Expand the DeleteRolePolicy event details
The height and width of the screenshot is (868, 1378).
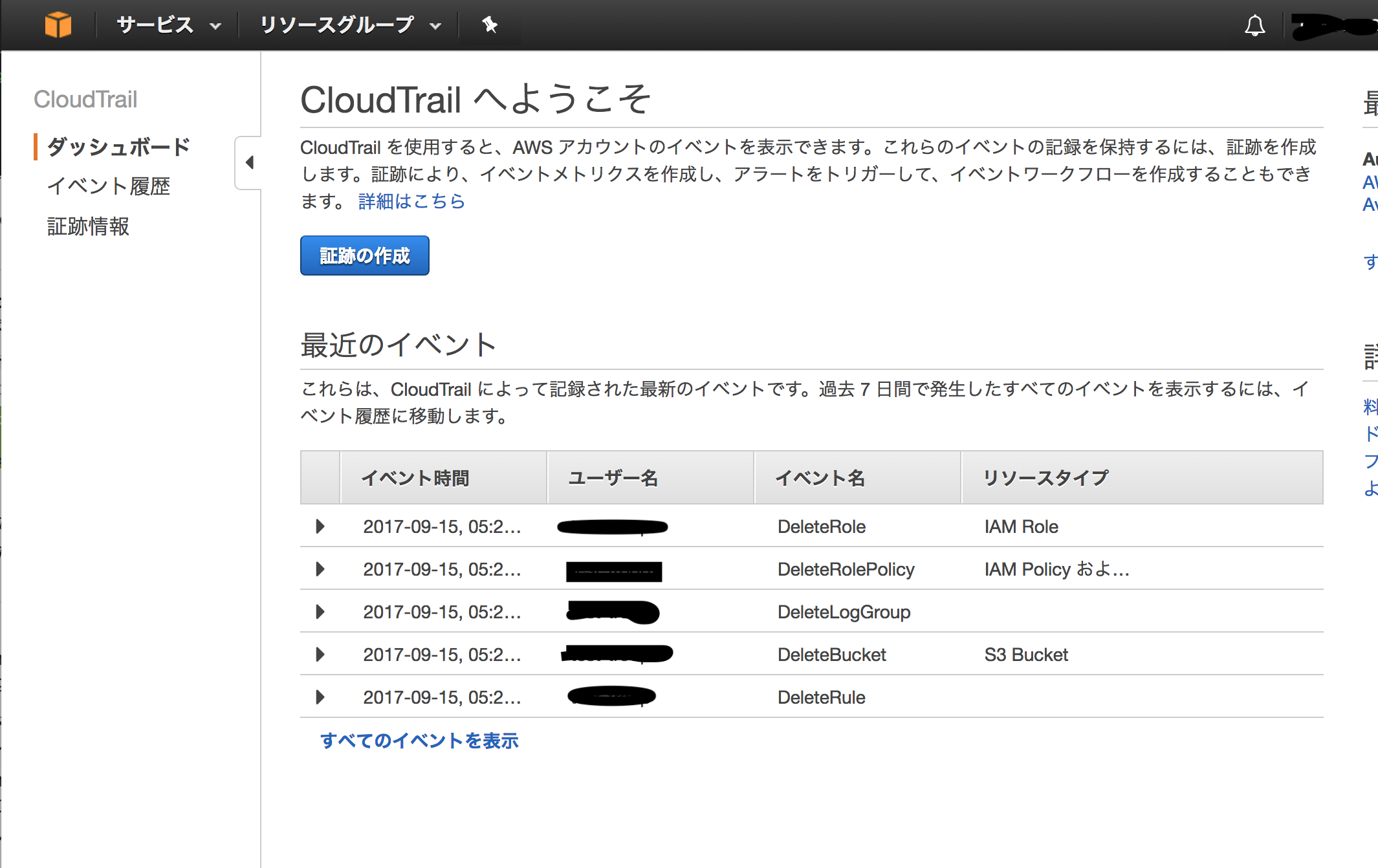click(320, 569)
